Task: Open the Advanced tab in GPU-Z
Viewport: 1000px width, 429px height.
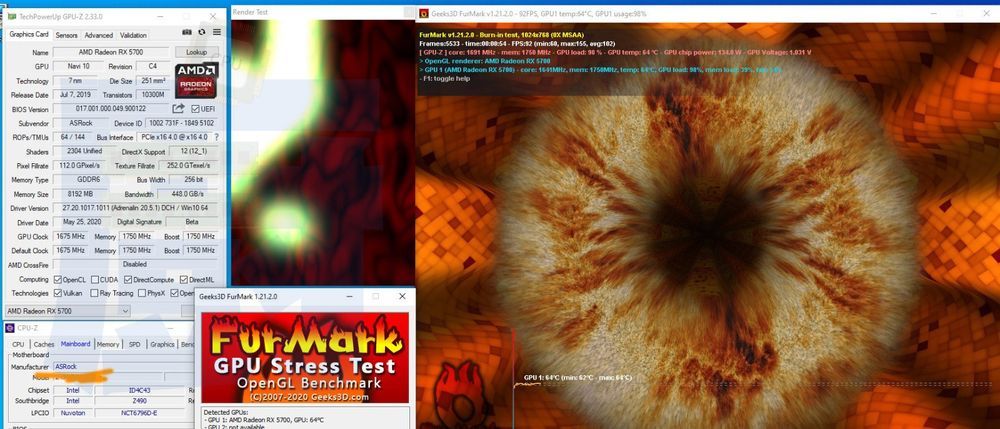Action: (98, 35)
